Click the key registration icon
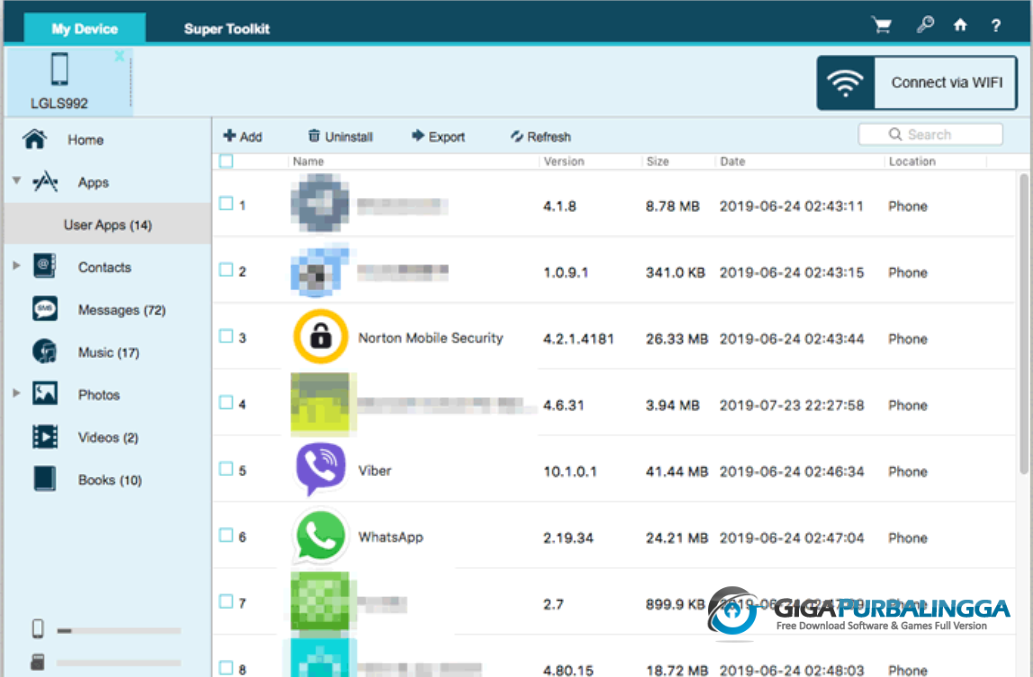 pos(925,25)
